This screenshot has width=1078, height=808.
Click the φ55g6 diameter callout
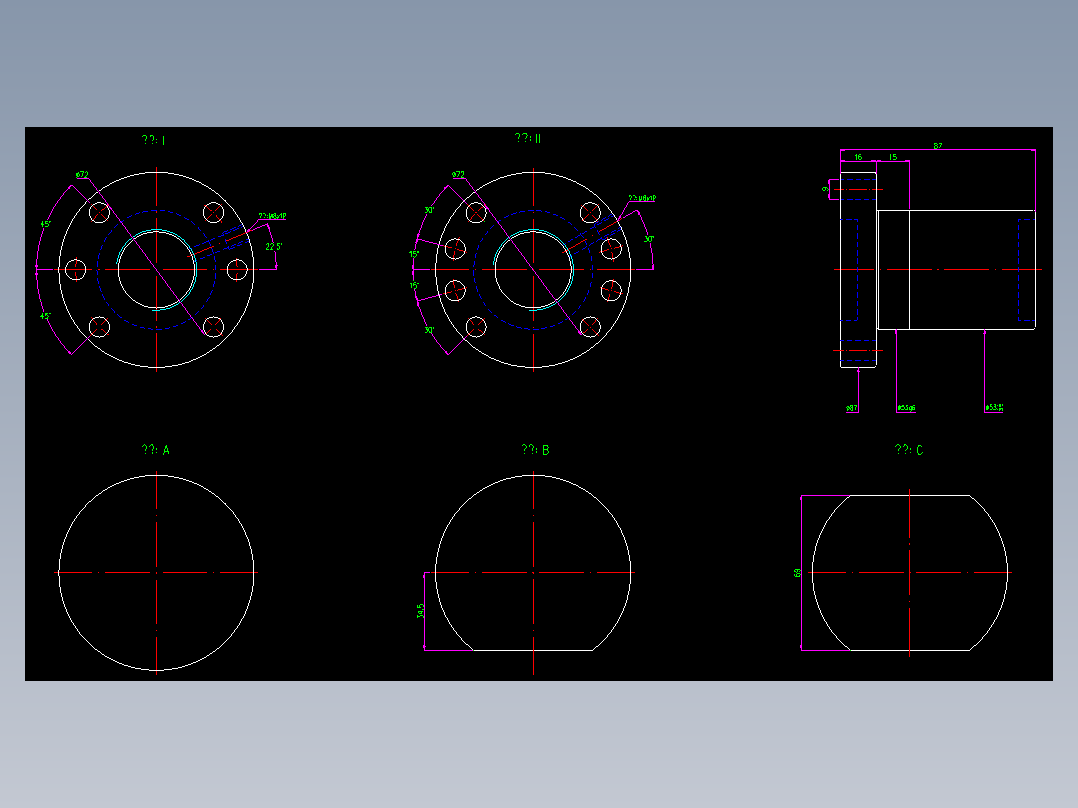(906, 408)
